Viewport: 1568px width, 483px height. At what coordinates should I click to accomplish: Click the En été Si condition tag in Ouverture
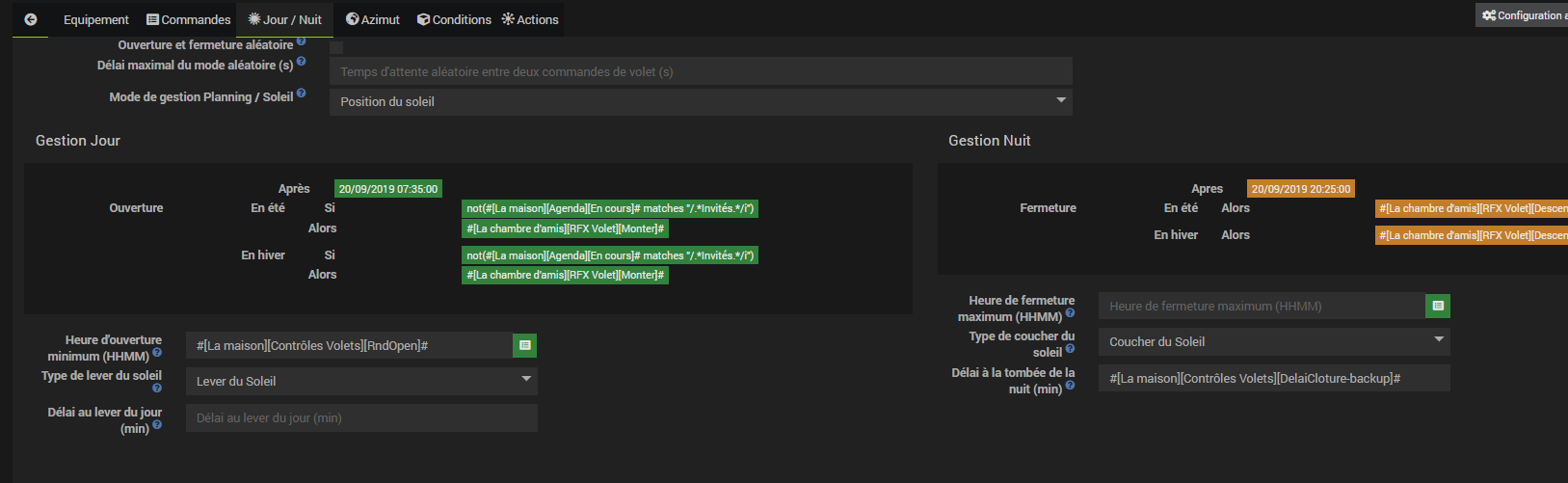point(610,208)
